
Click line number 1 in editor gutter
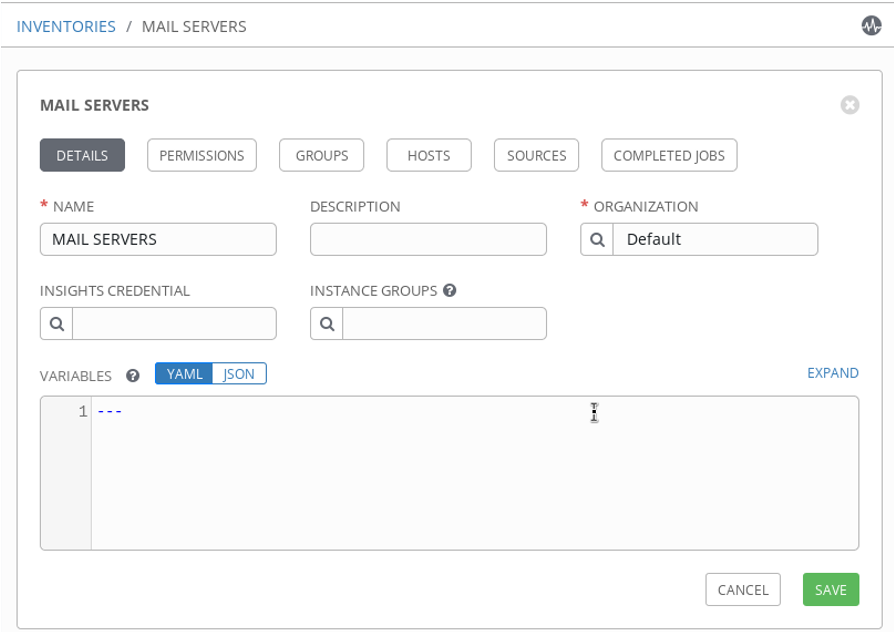83,411
